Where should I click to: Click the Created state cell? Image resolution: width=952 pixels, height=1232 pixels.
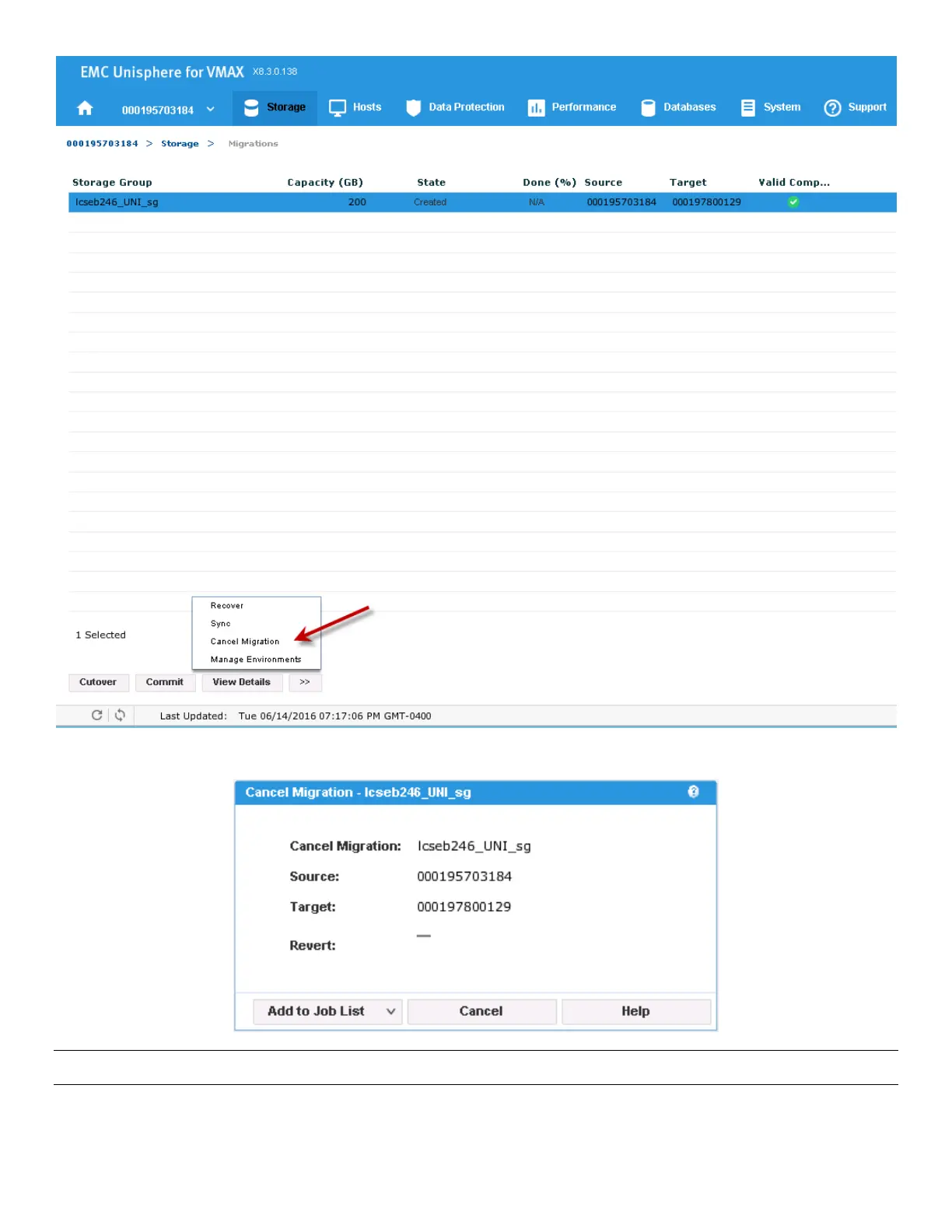tap(430, 202)
